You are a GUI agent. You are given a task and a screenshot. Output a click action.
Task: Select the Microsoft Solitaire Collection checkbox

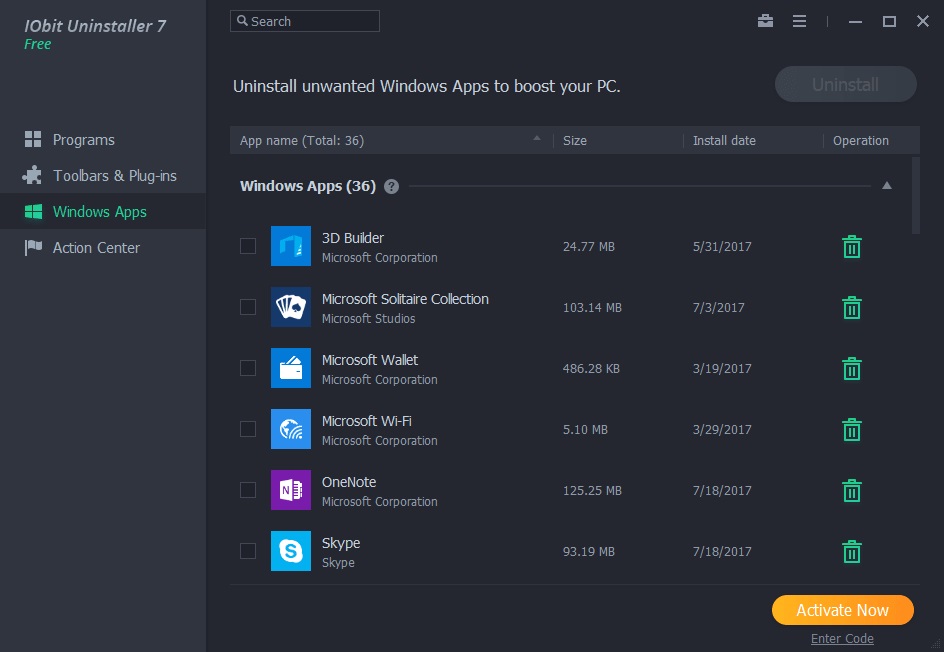[x=248, y=307]
